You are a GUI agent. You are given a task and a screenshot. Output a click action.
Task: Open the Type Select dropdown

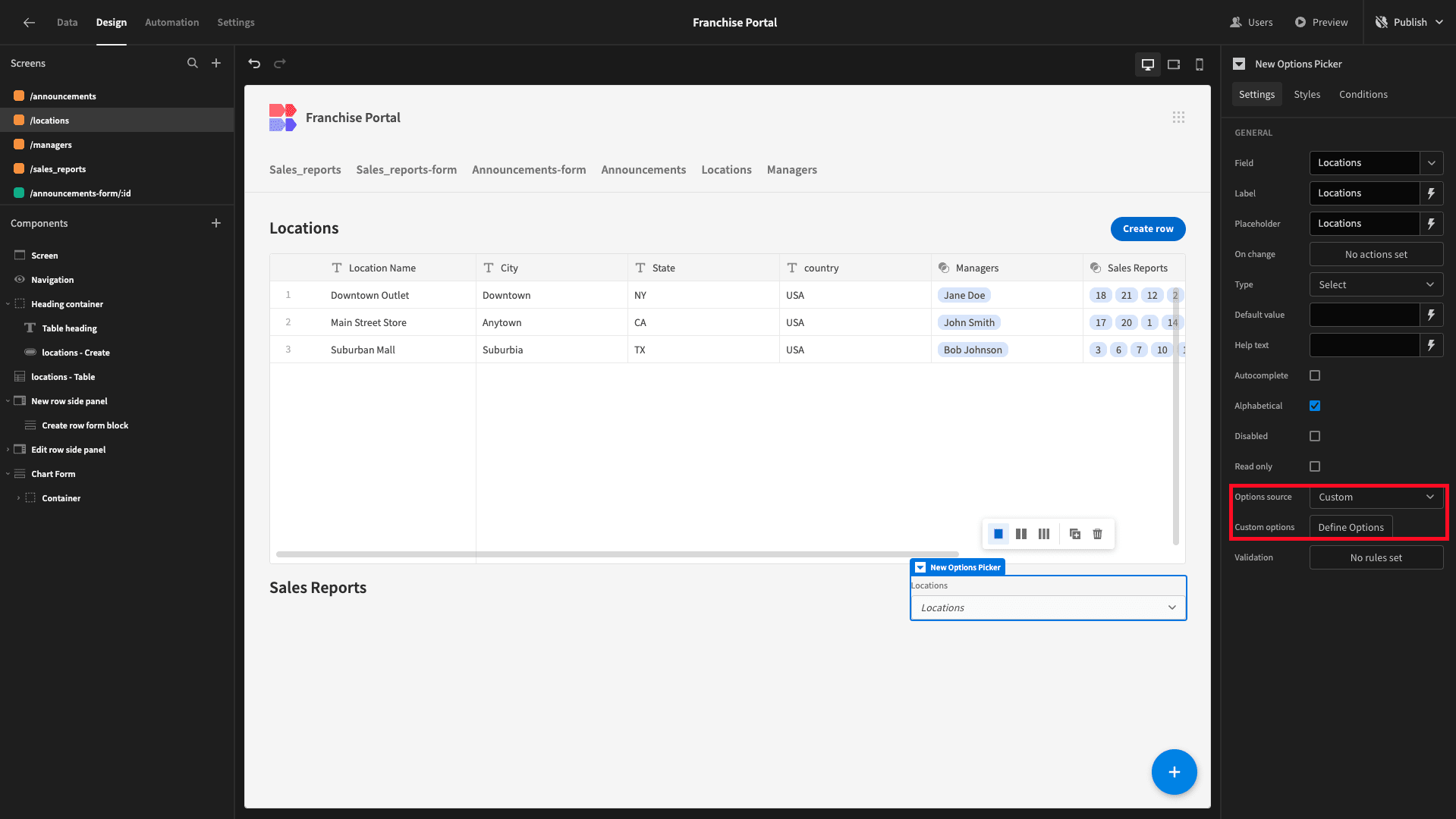[1376, 284]
